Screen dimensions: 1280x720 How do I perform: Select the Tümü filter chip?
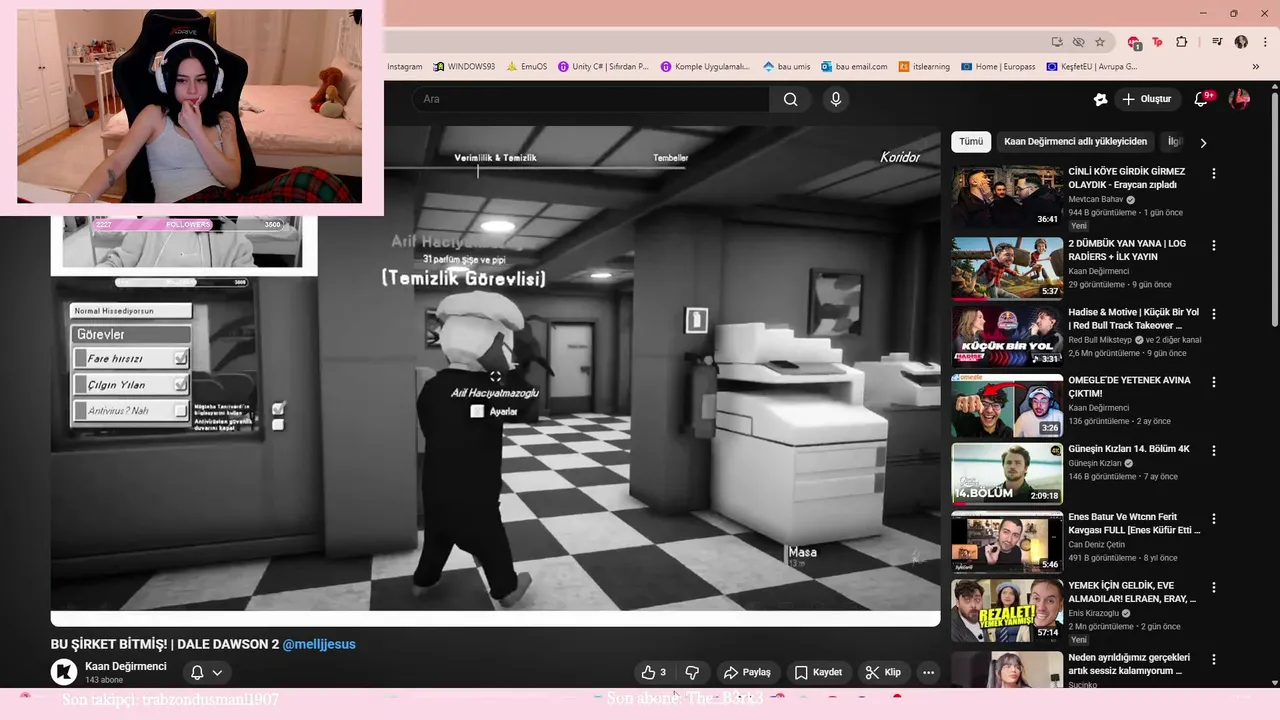pos(971,142)
